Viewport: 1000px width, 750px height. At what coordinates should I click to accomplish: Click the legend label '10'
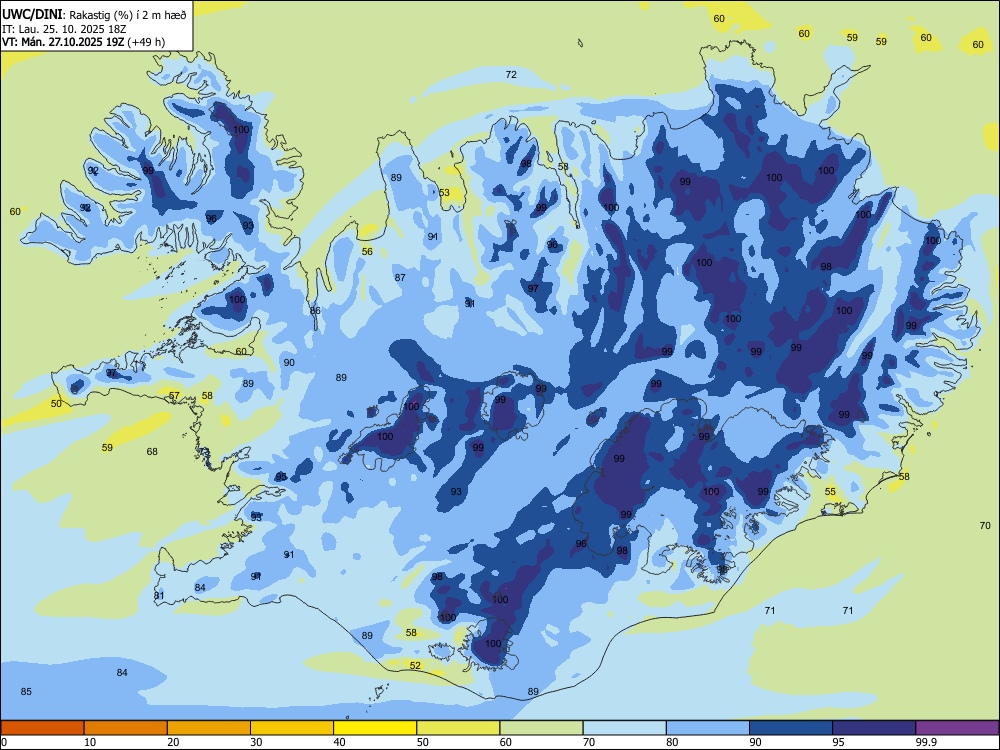point(90,742)
